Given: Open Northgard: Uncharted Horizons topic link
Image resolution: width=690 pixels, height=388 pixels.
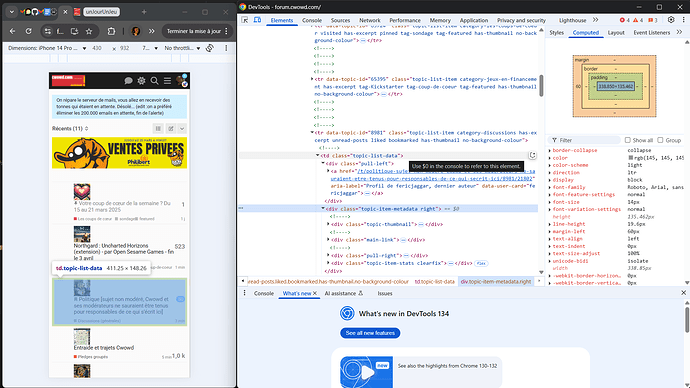Looking at the screenshot, I should [124, 252].
